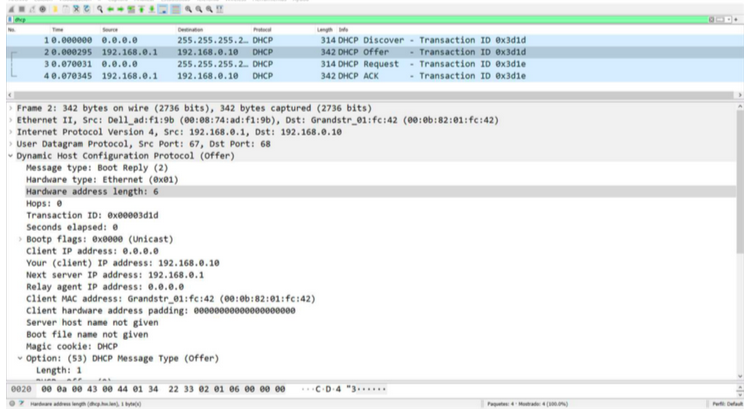
Task: Sort packets by Source column header
Action: (110, 29)
